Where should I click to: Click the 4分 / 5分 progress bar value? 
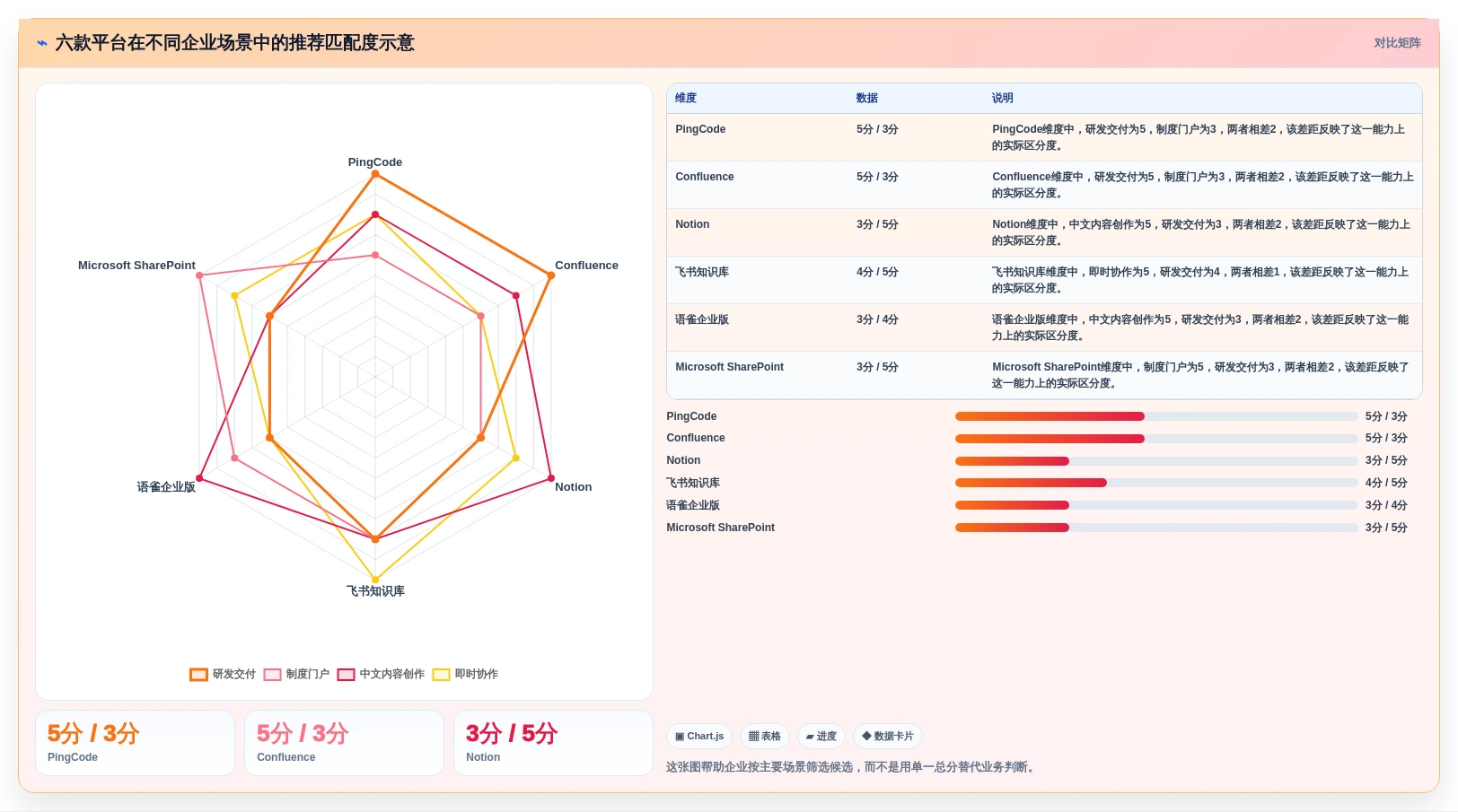1386,483
